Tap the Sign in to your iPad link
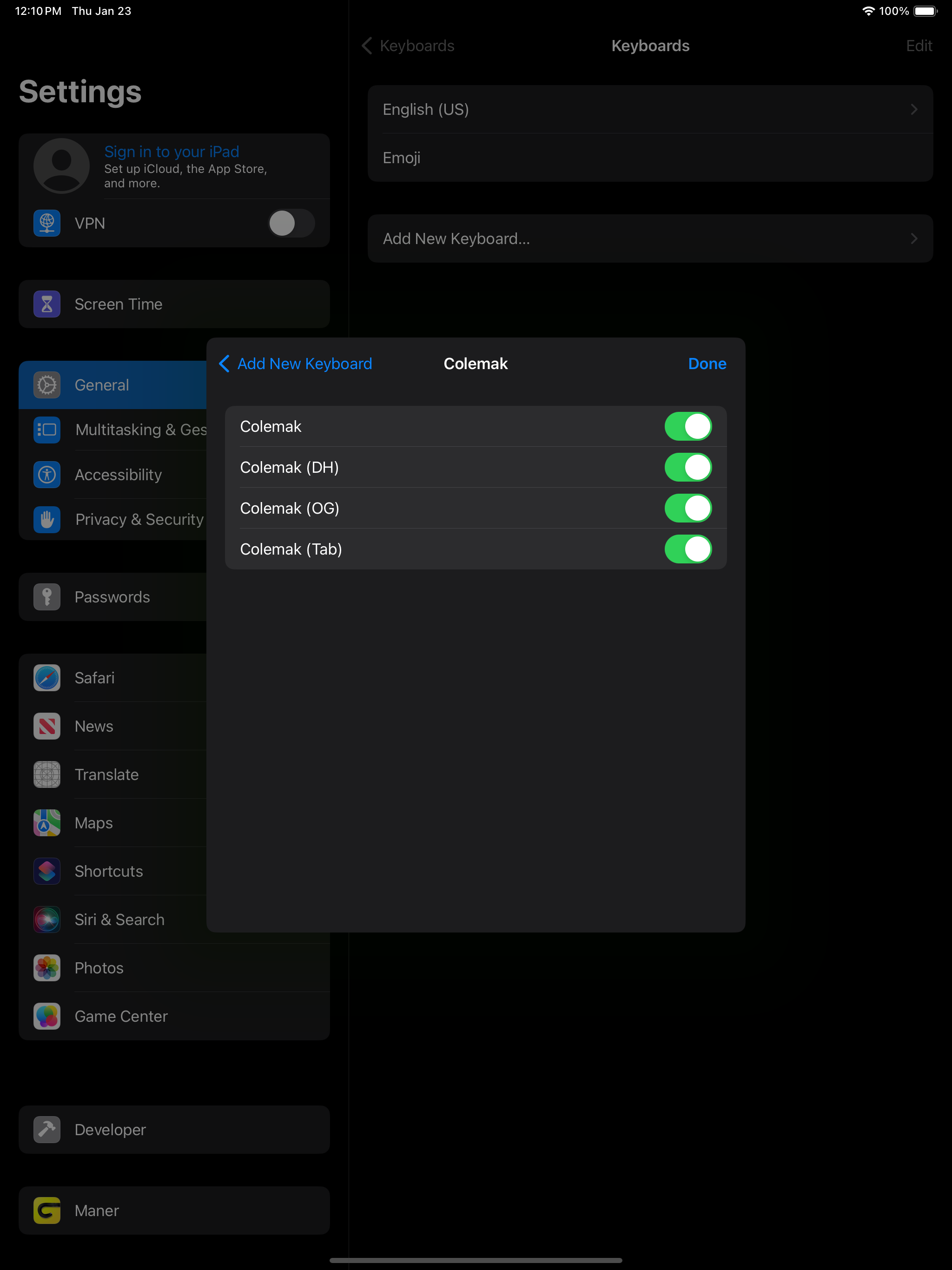 coord(172,152)
